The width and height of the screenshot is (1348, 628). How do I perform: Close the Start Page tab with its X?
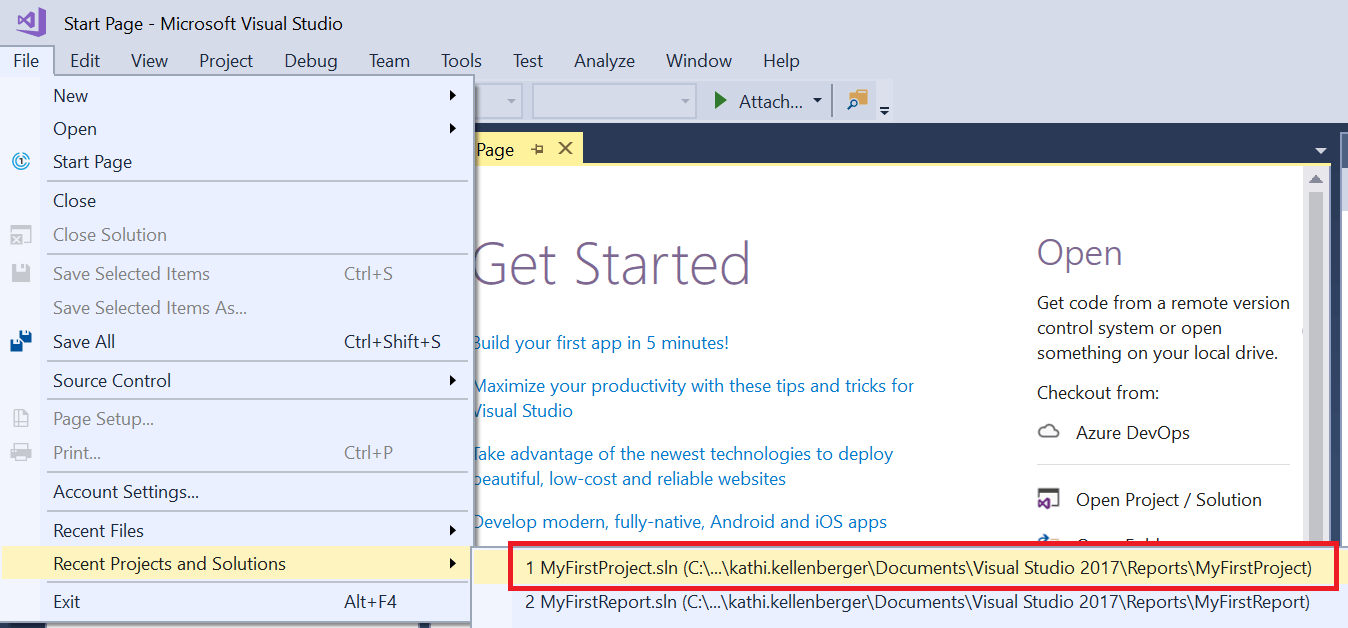(x=565, y=148)
